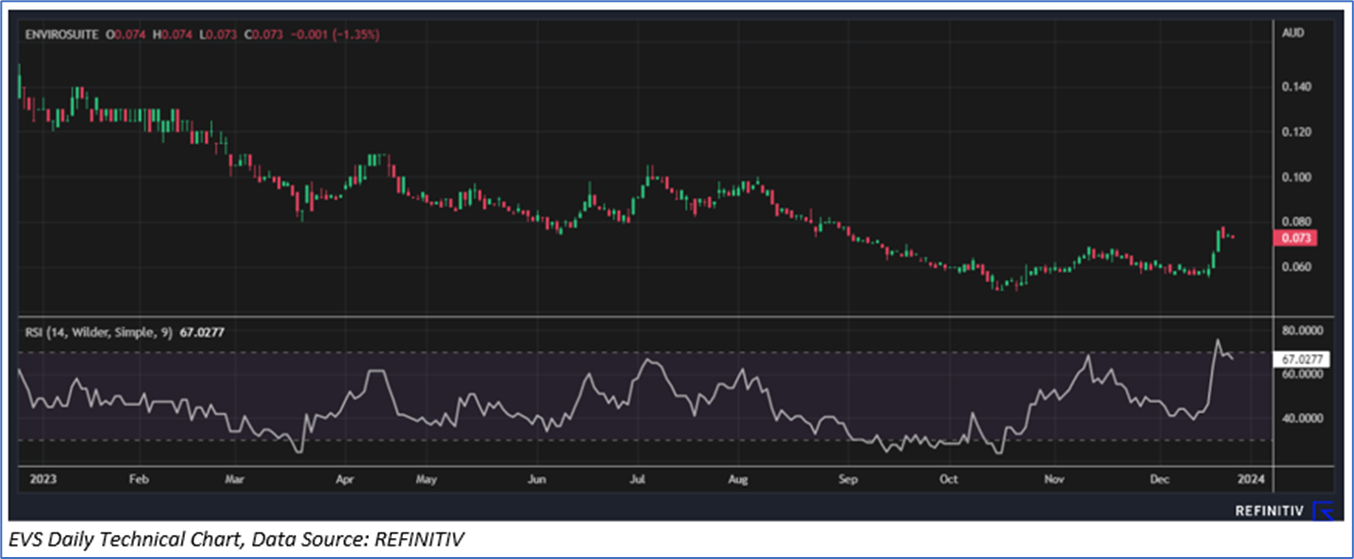This screenshot has height=559, width=1354.
Task: Click the AUD currency label
Action: pos(1292,34)
